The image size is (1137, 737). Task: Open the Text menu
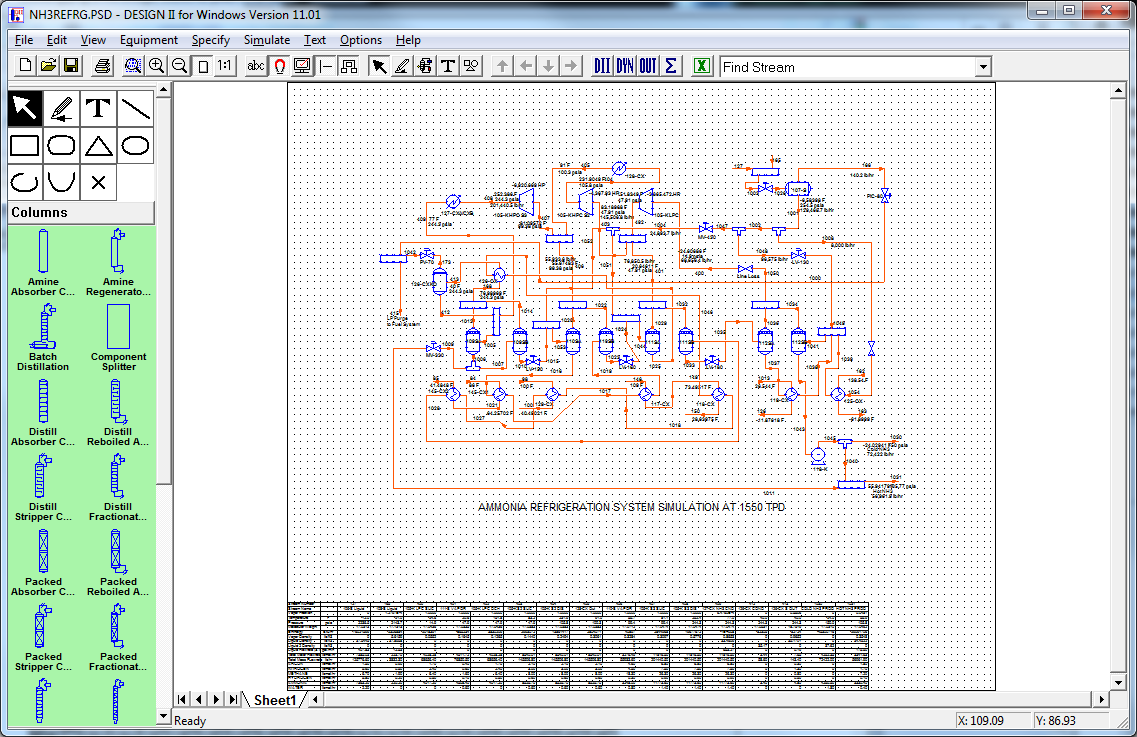click(x=315, y=40)
